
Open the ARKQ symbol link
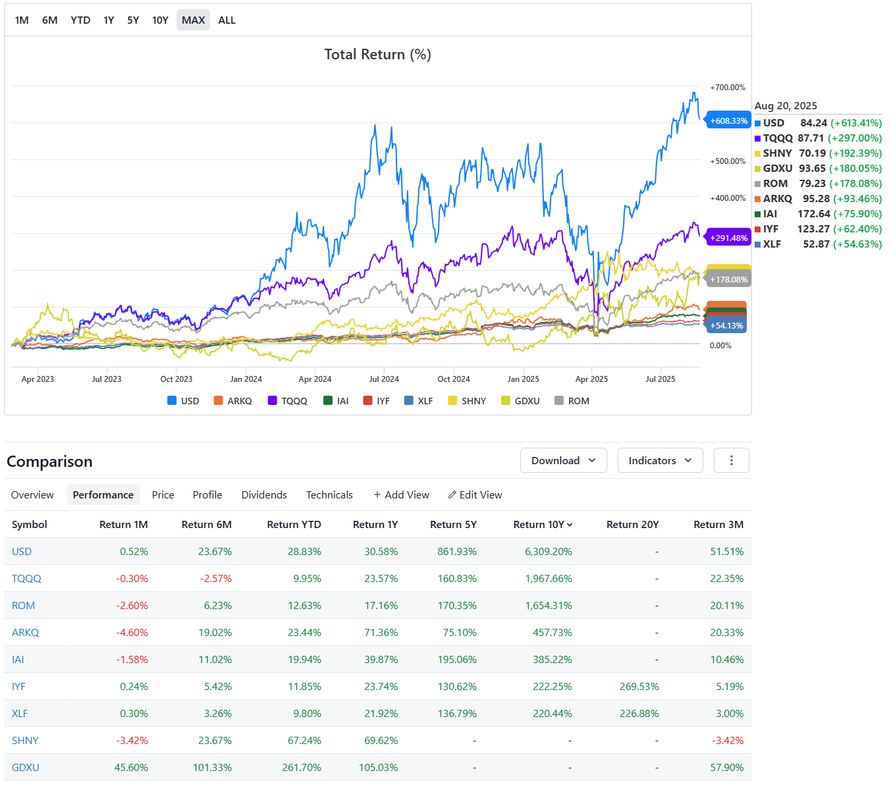coord(25,633)
